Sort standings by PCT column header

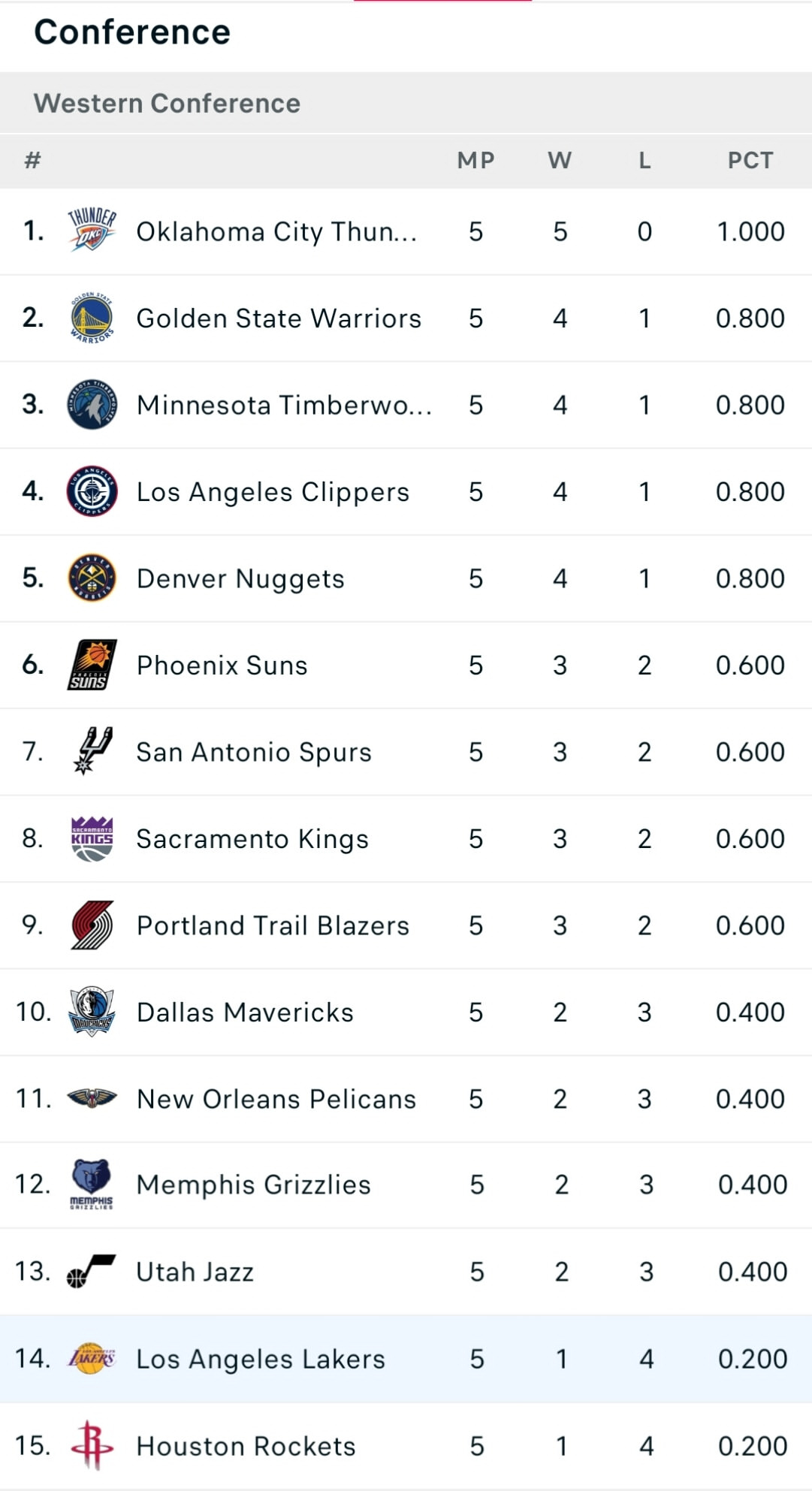[x=750, y=160]
